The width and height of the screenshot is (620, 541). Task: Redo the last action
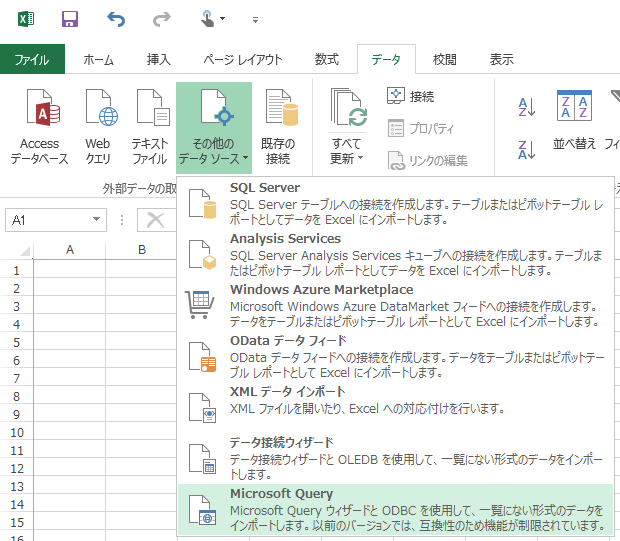[x=162, y=19]
